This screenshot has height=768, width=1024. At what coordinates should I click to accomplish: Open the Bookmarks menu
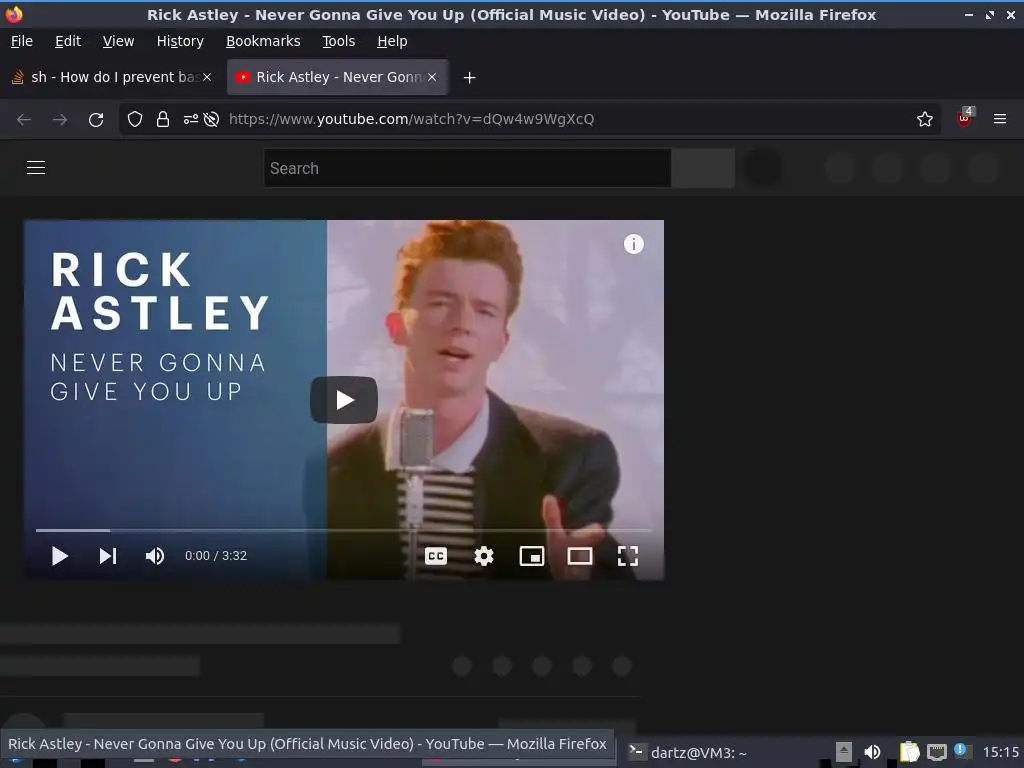pyautogui.click(x=263, y=41)
